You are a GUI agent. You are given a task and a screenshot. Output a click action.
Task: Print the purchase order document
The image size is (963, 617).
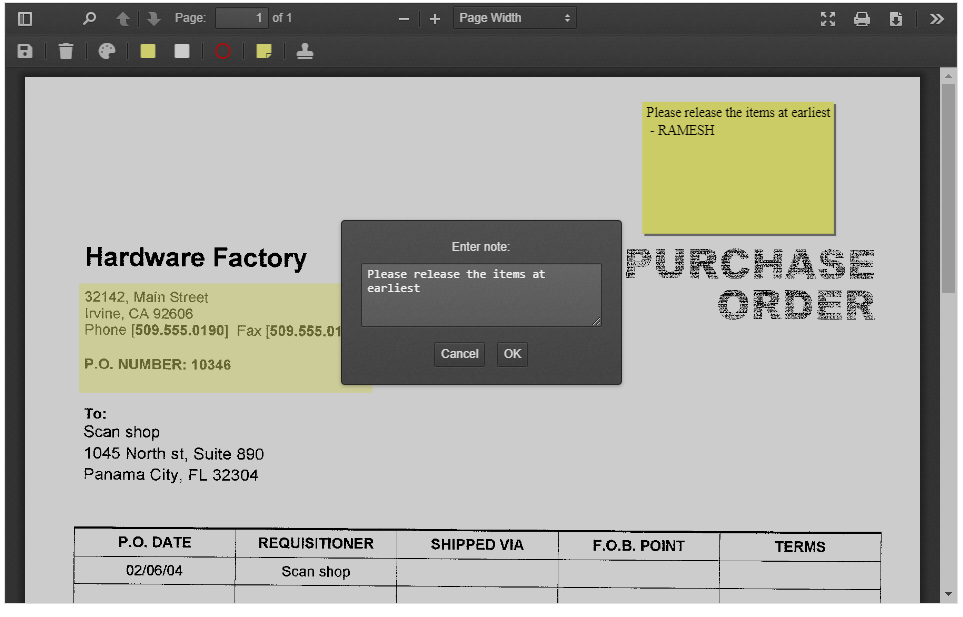pyautogui.click(x=861, y=18)
